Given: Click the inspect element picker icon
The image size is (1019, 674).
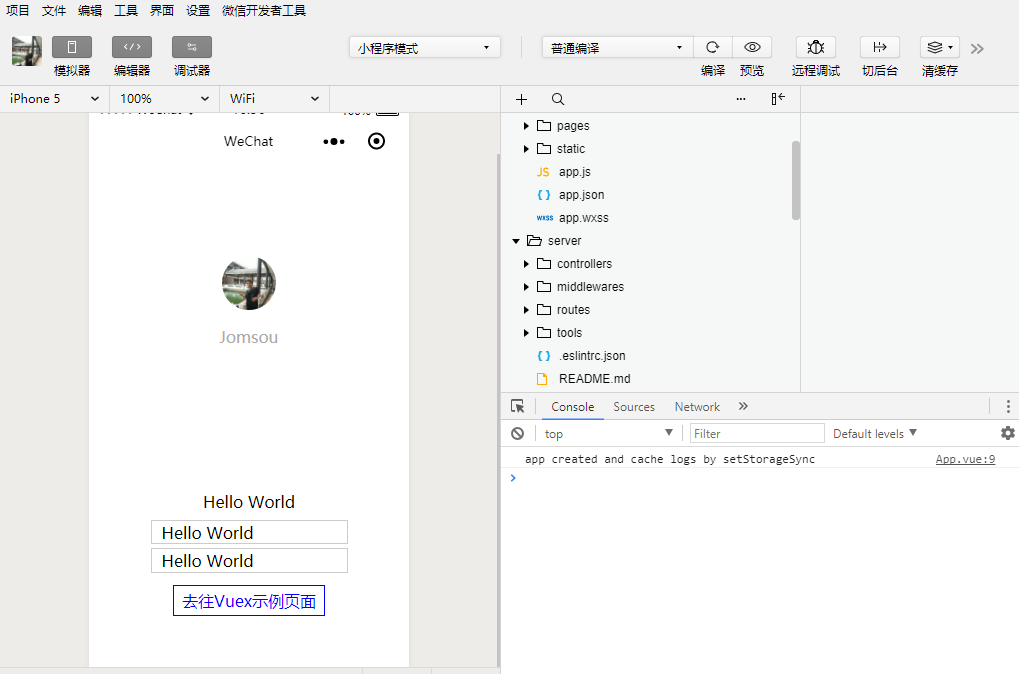Looking at the screenshot, I should (x=517, y=406).
